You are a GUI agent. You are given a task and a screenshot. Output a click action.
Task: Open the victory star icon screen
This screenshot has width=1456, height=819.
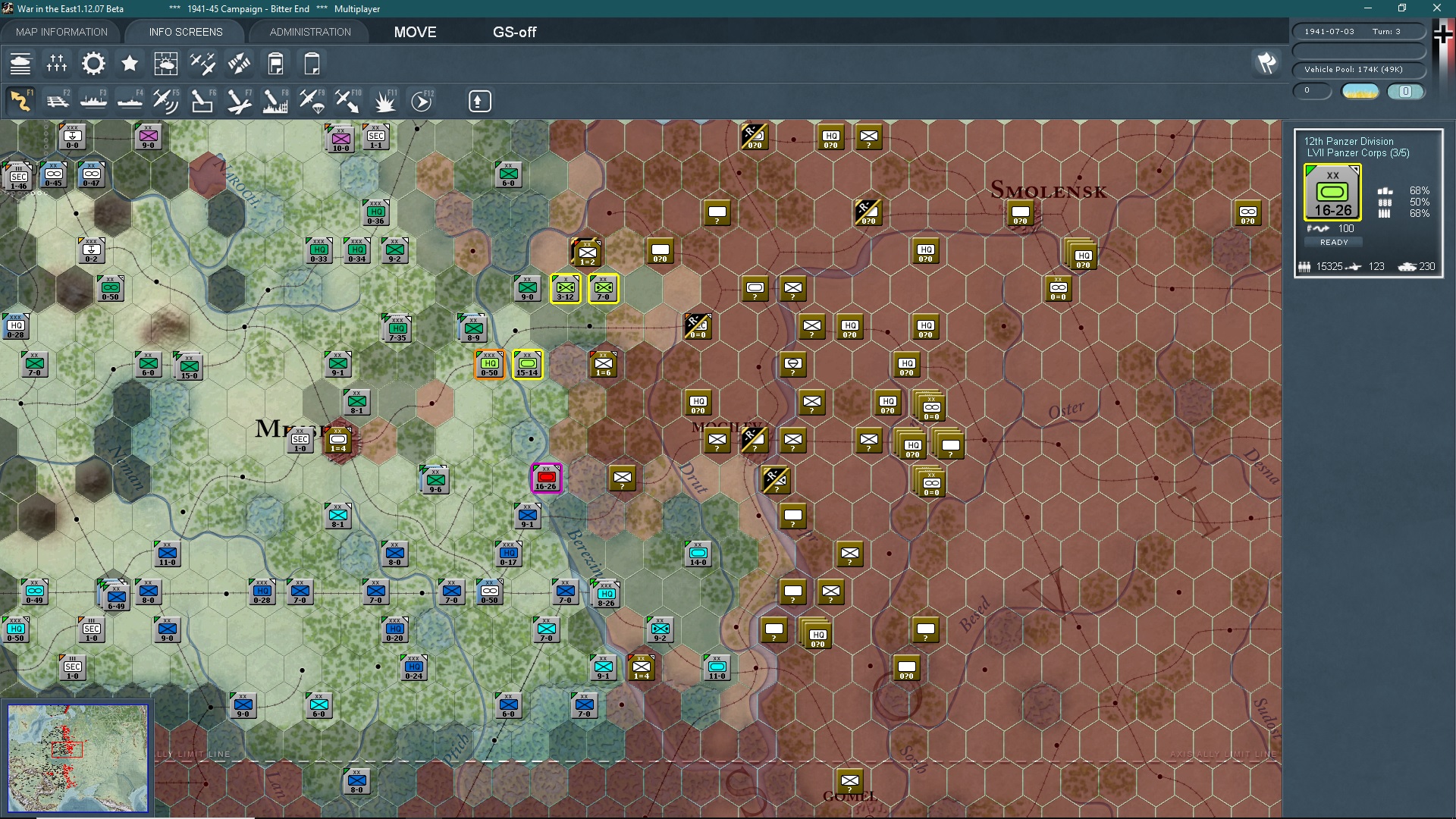pyautogui.click(x=130, y=64)
